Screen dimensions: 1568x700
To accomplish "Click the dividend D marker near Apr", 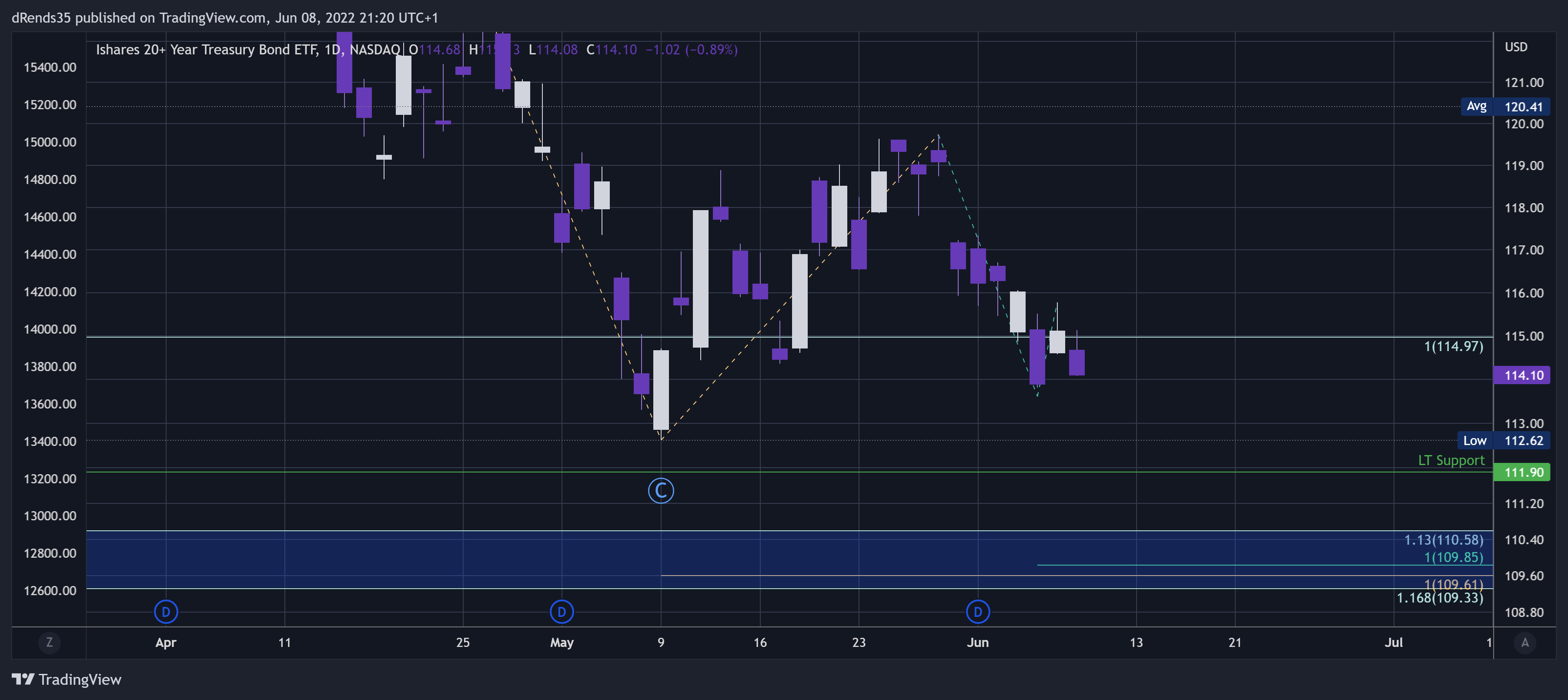I will point(166,612).
